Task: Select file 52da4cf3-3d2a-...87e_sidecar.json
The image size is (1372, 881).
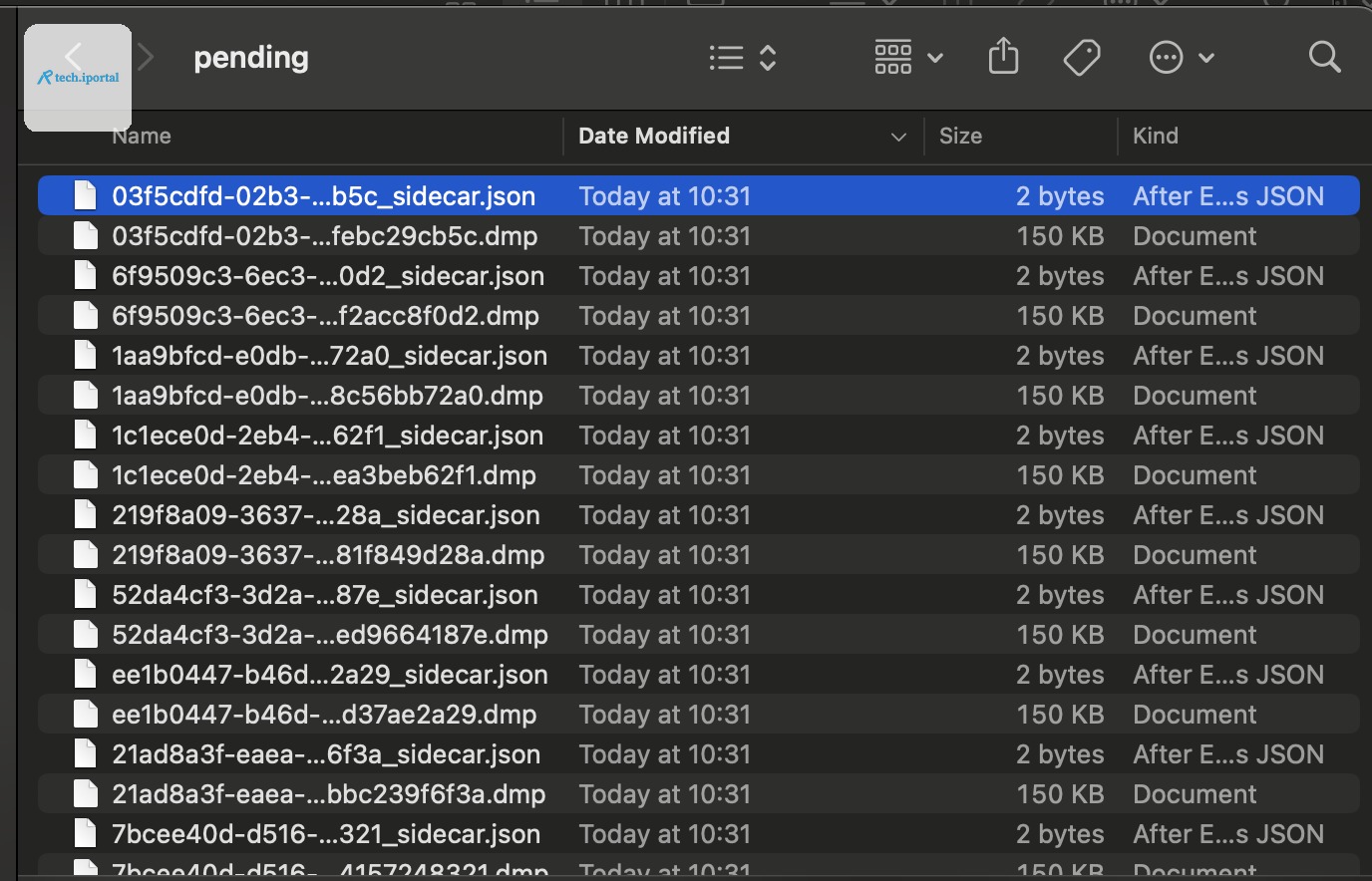Action: (x=699, y=595)
